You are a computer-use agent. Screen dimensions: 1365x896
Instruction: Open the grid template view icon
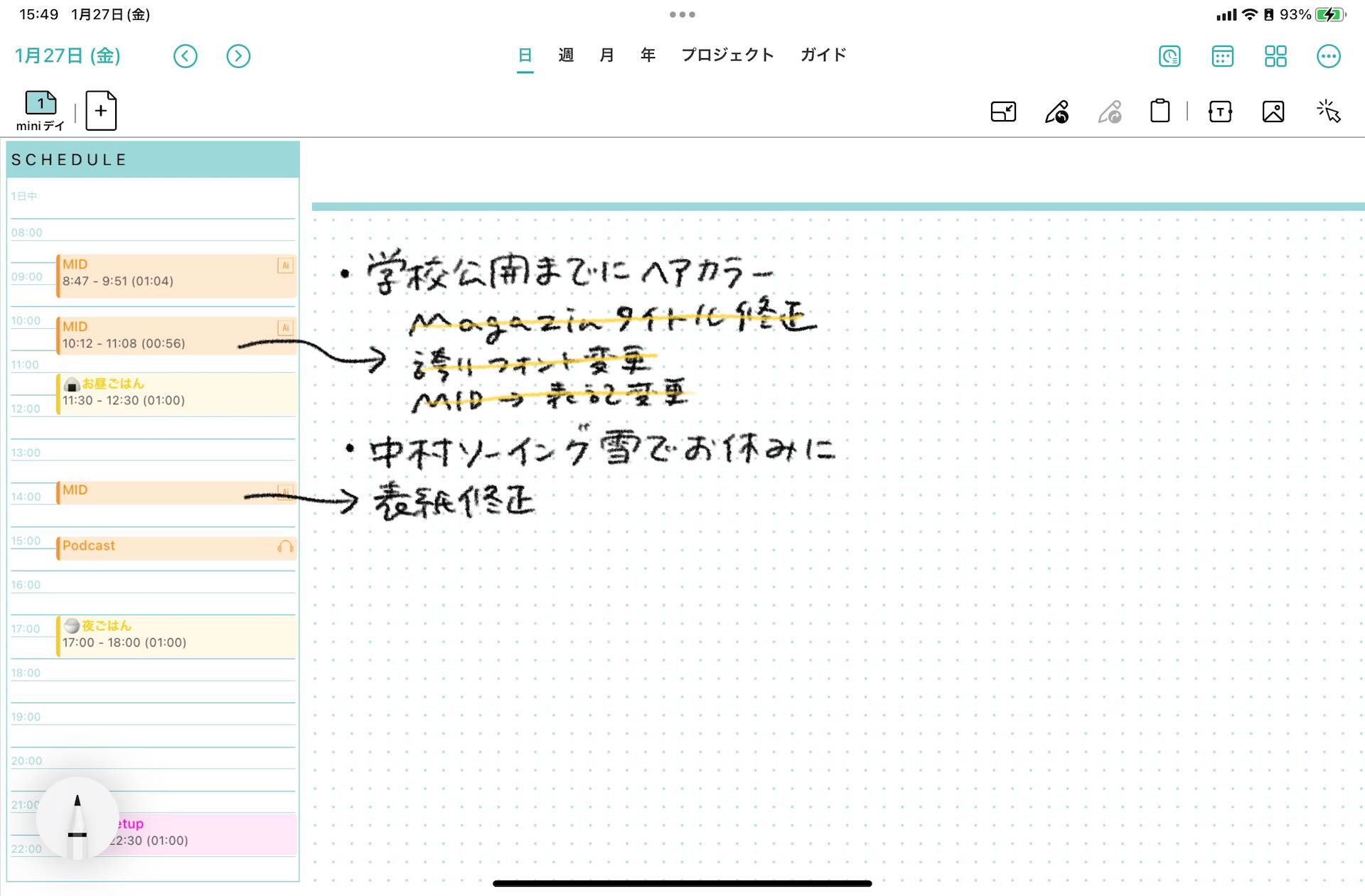tap(1275, 56)
